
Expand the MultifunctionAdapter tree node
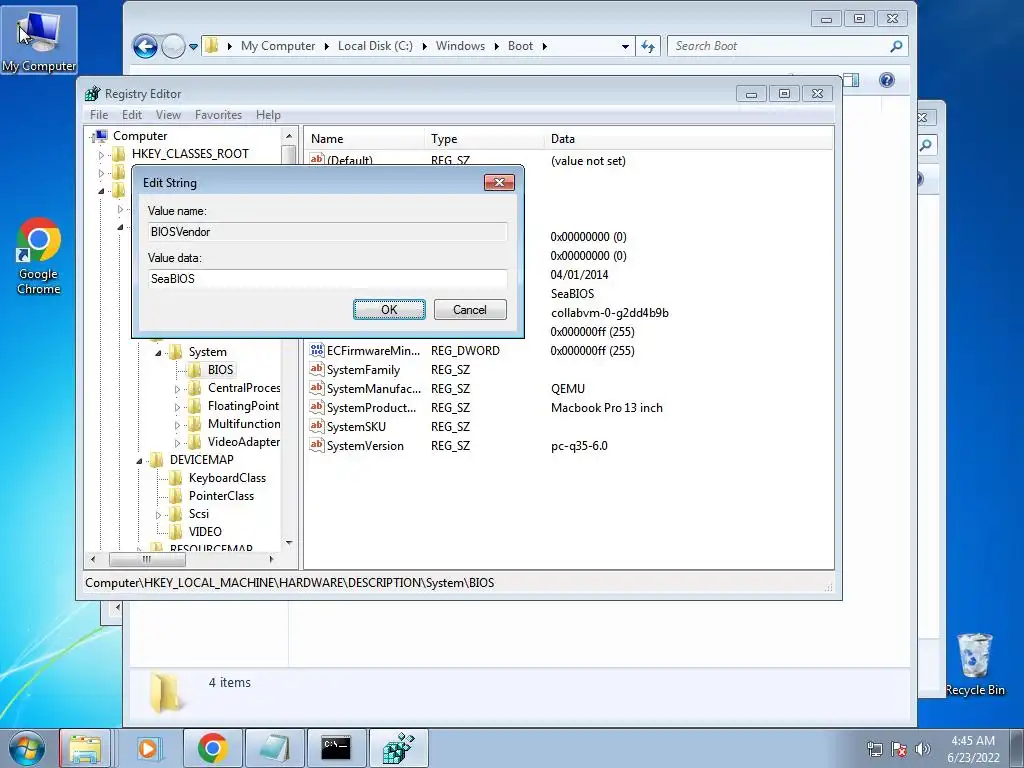pyautogui.click(x=177, y=425)
